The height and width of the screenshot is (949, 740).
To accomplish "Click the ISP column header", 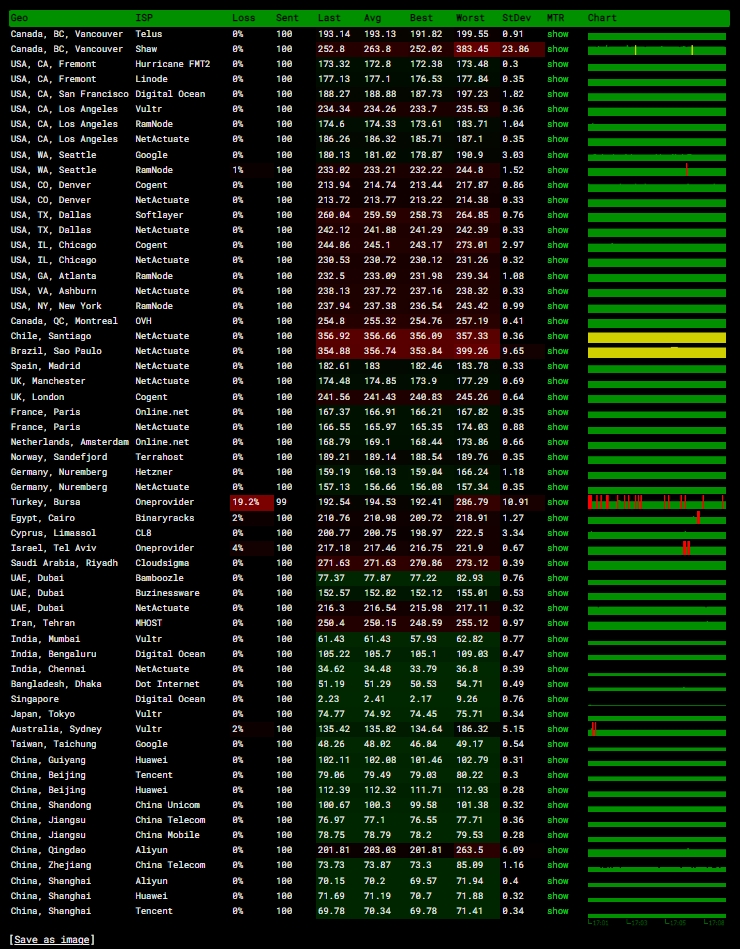I will (x=144, y=18).
